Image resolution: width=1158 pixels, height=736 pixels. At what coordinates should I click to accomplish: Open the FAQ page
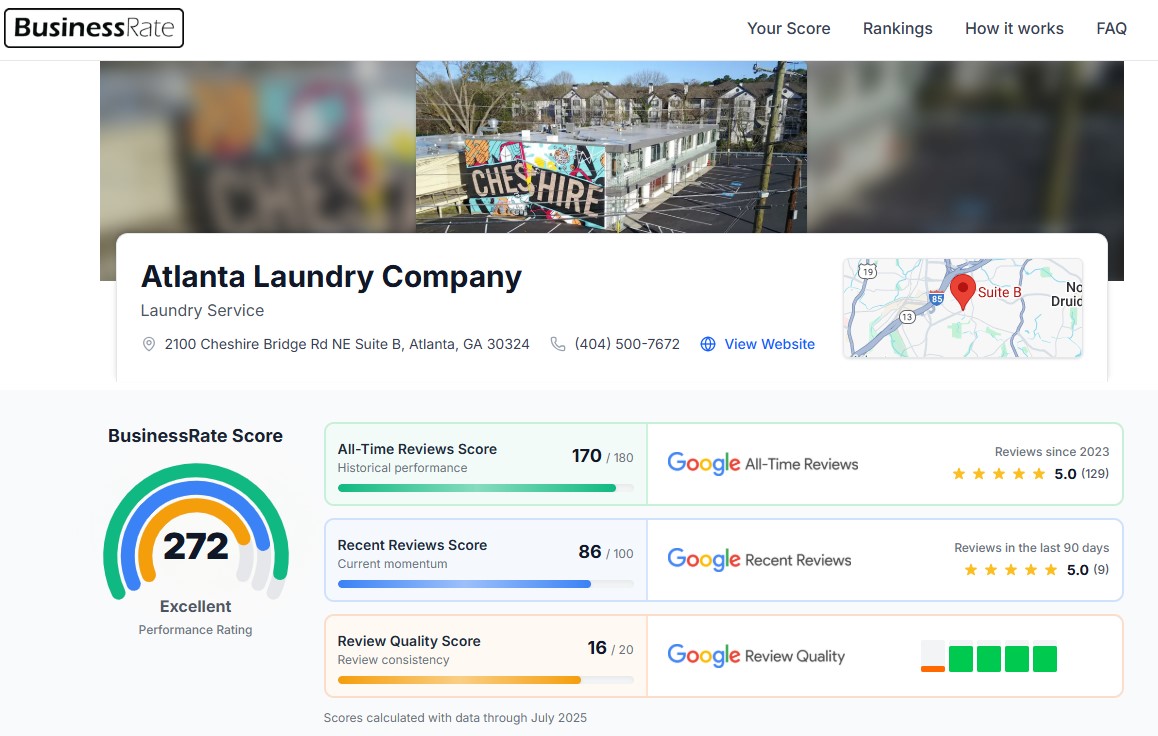tap(1111, 28)
